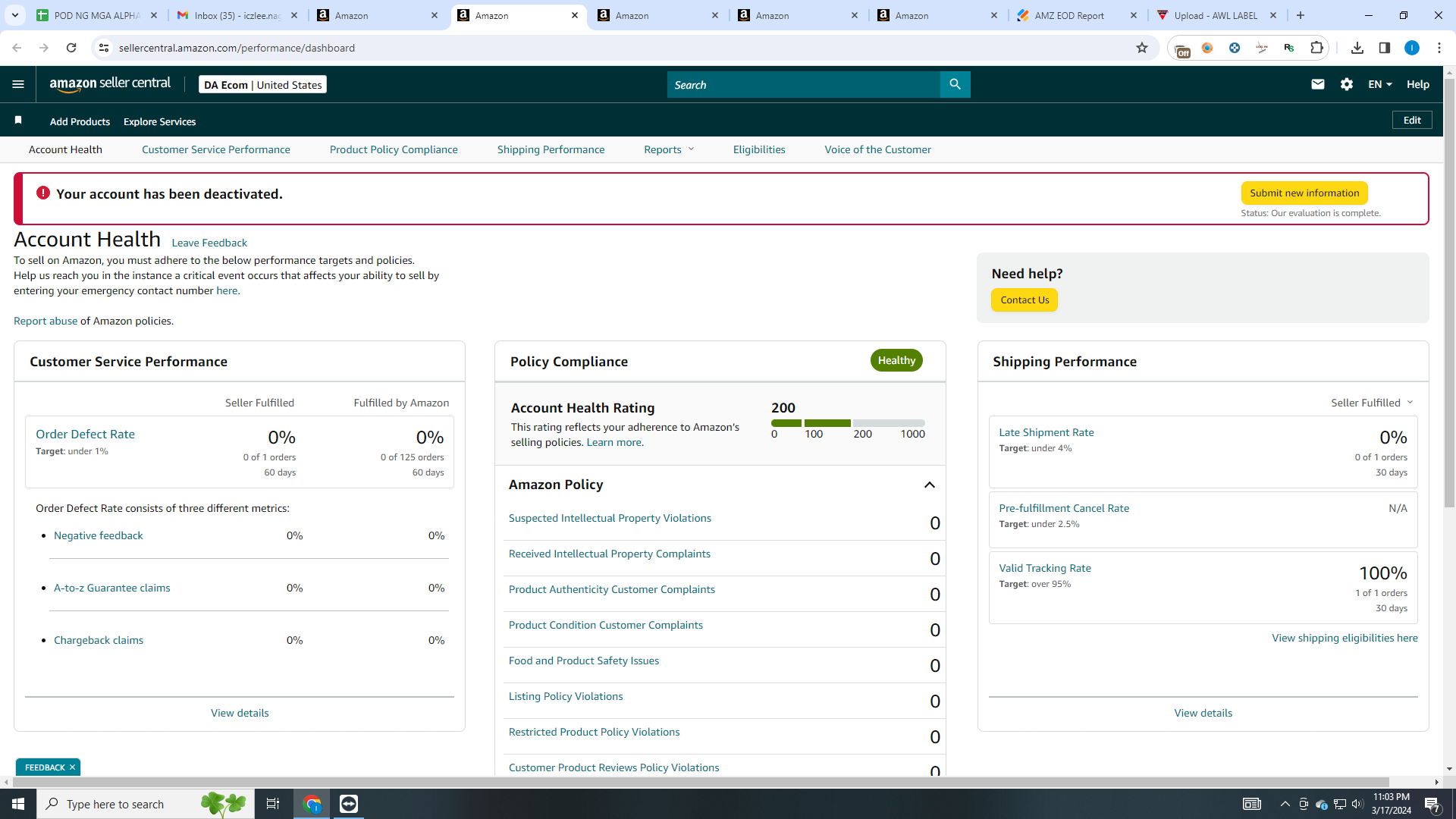
Task: Open the Windows notification center
Action: point(1432,804)
